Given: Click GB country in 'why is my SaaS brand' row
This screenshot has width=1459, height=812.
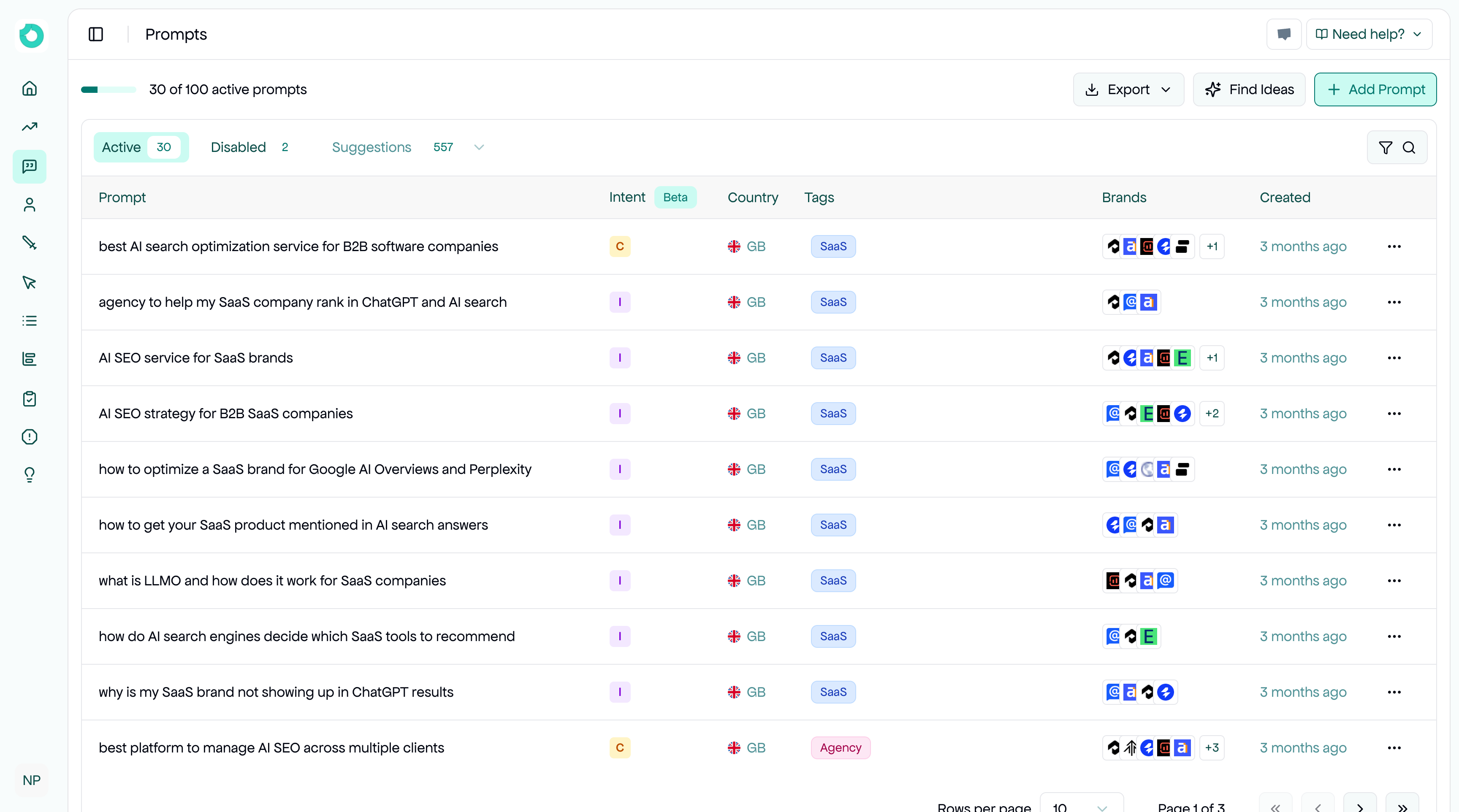Looking at the screenshot, I should pyautogui.click(x=746, y=692).
